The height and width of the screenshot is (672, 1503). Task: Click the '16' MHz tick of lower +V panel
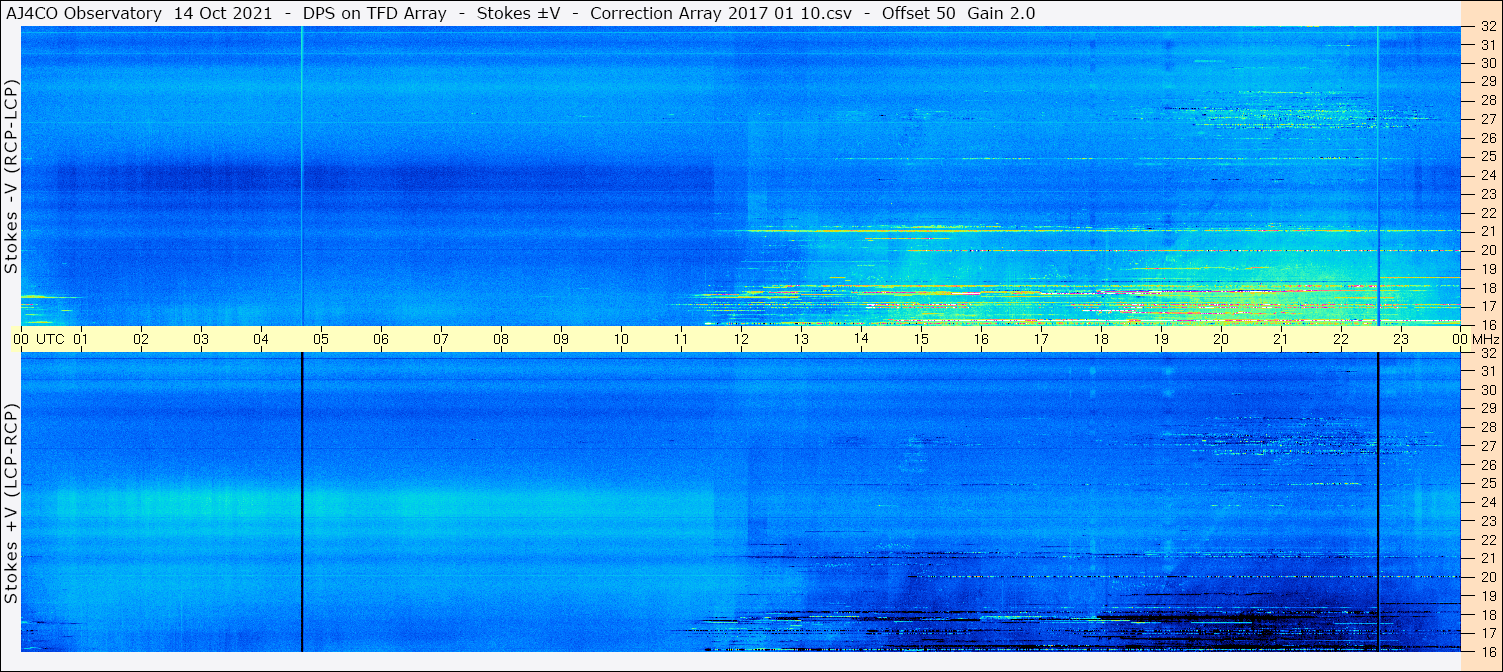(1487, 652)
